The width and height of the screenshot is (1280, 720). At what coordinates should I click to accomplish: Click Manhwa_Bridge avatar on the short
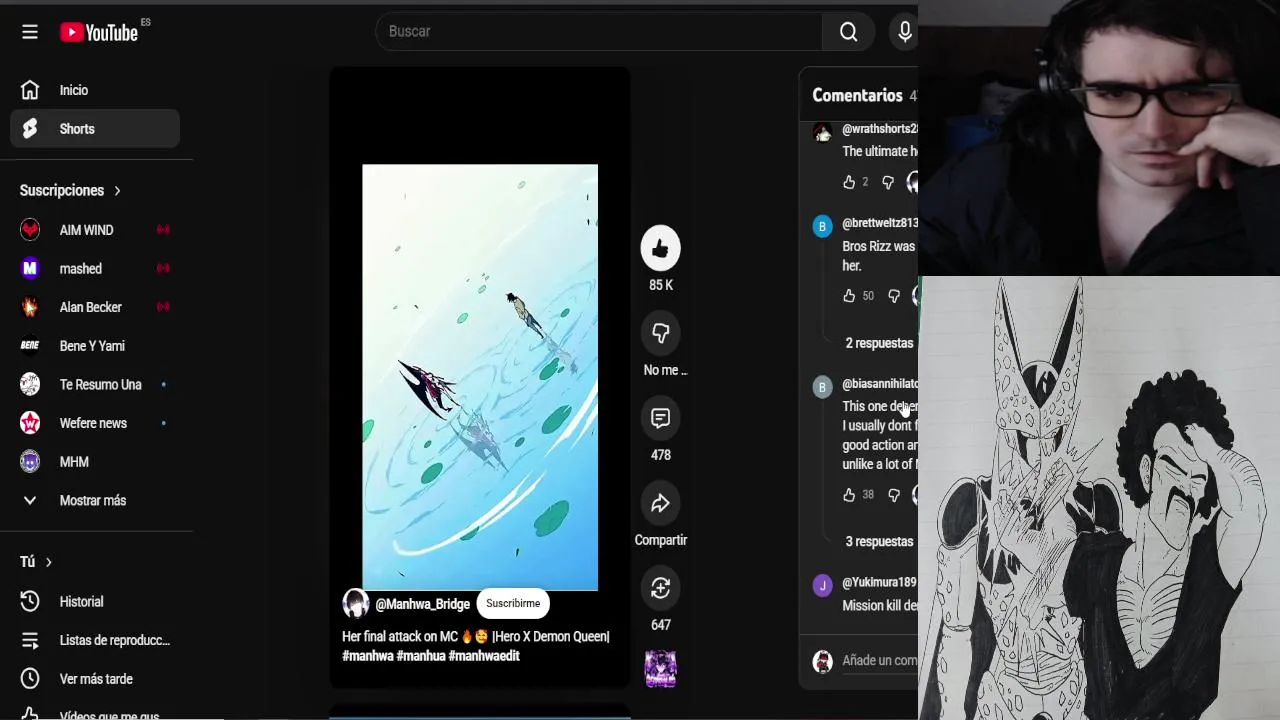356,604
